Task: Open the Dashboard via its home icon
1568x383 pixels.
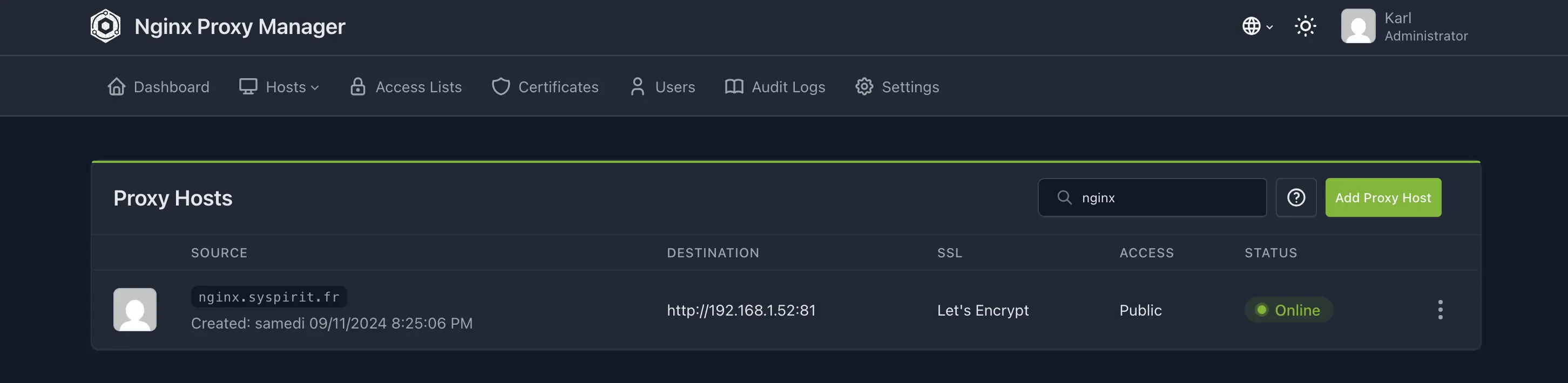Action: coord(116,86)
